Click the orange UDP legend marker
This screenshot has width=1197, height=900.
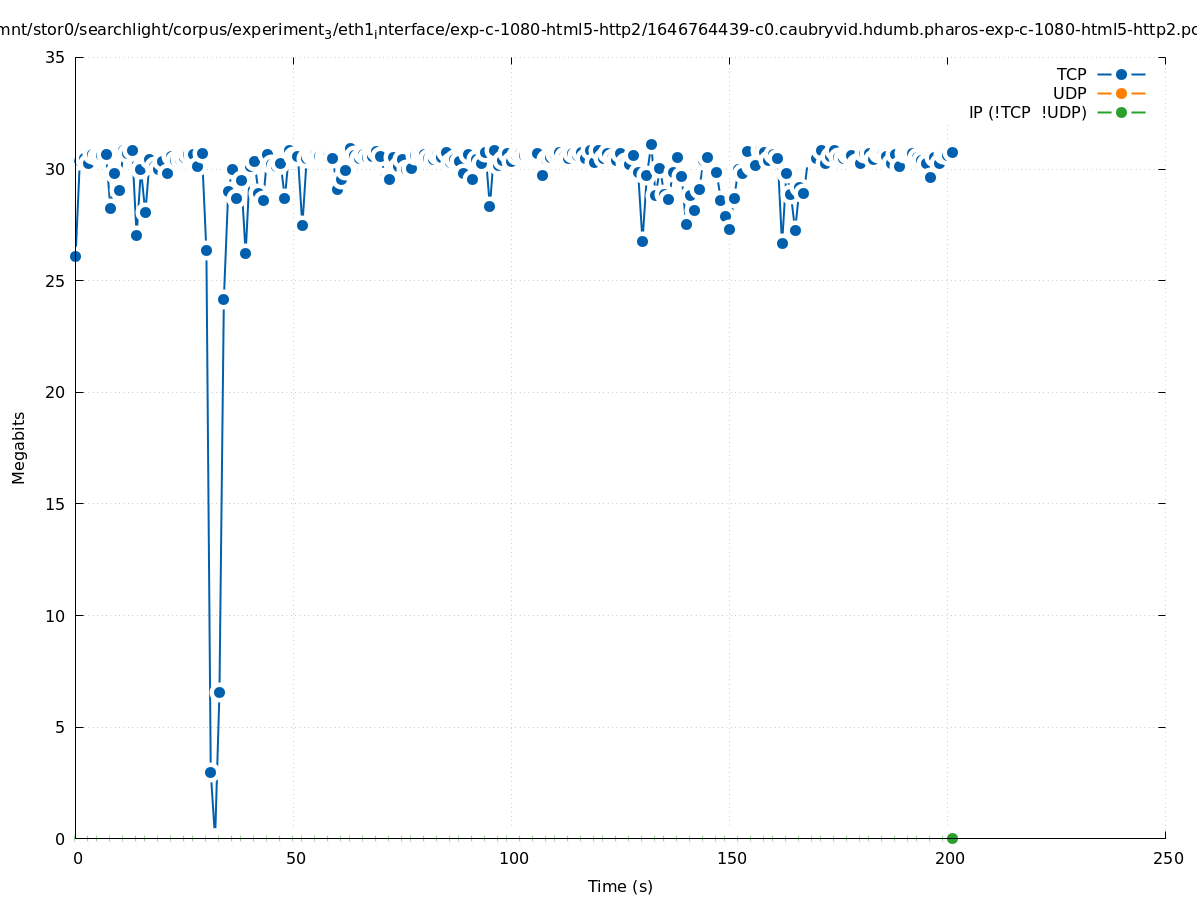click(x=1121, y=93)
